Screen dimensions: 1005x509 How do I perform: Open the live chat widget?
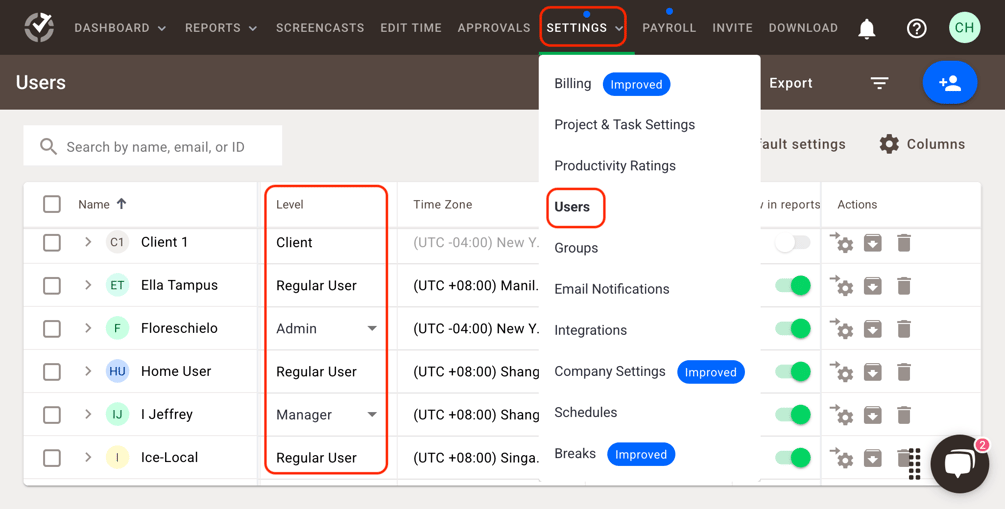[958, 463]
